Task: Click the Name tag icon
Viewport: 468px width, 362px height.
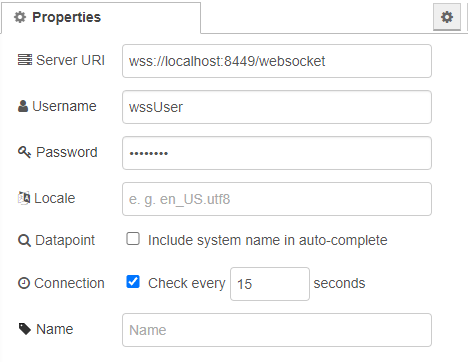Action: coord(25,329)
